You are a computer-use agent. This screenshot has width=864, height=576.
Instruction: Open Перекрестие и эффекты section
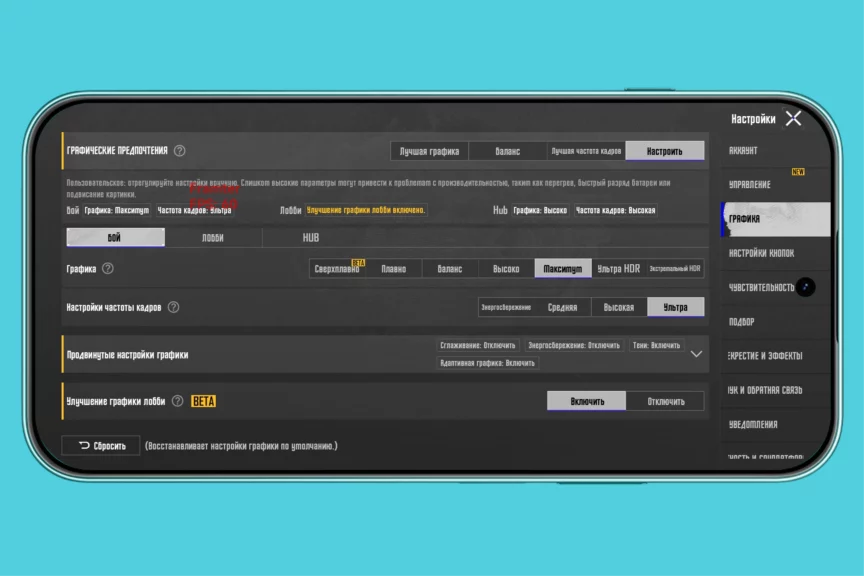pos(774,356)
